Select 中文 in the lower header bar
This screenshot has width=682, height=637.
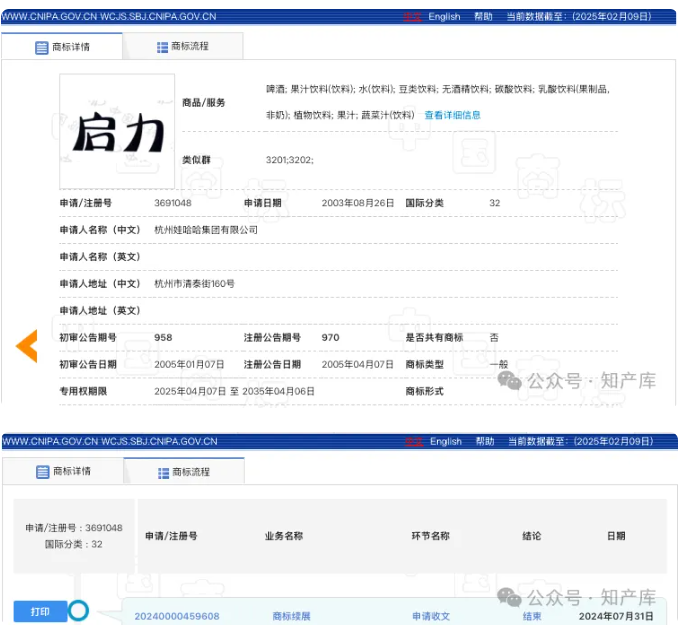[x=412, y=441]
